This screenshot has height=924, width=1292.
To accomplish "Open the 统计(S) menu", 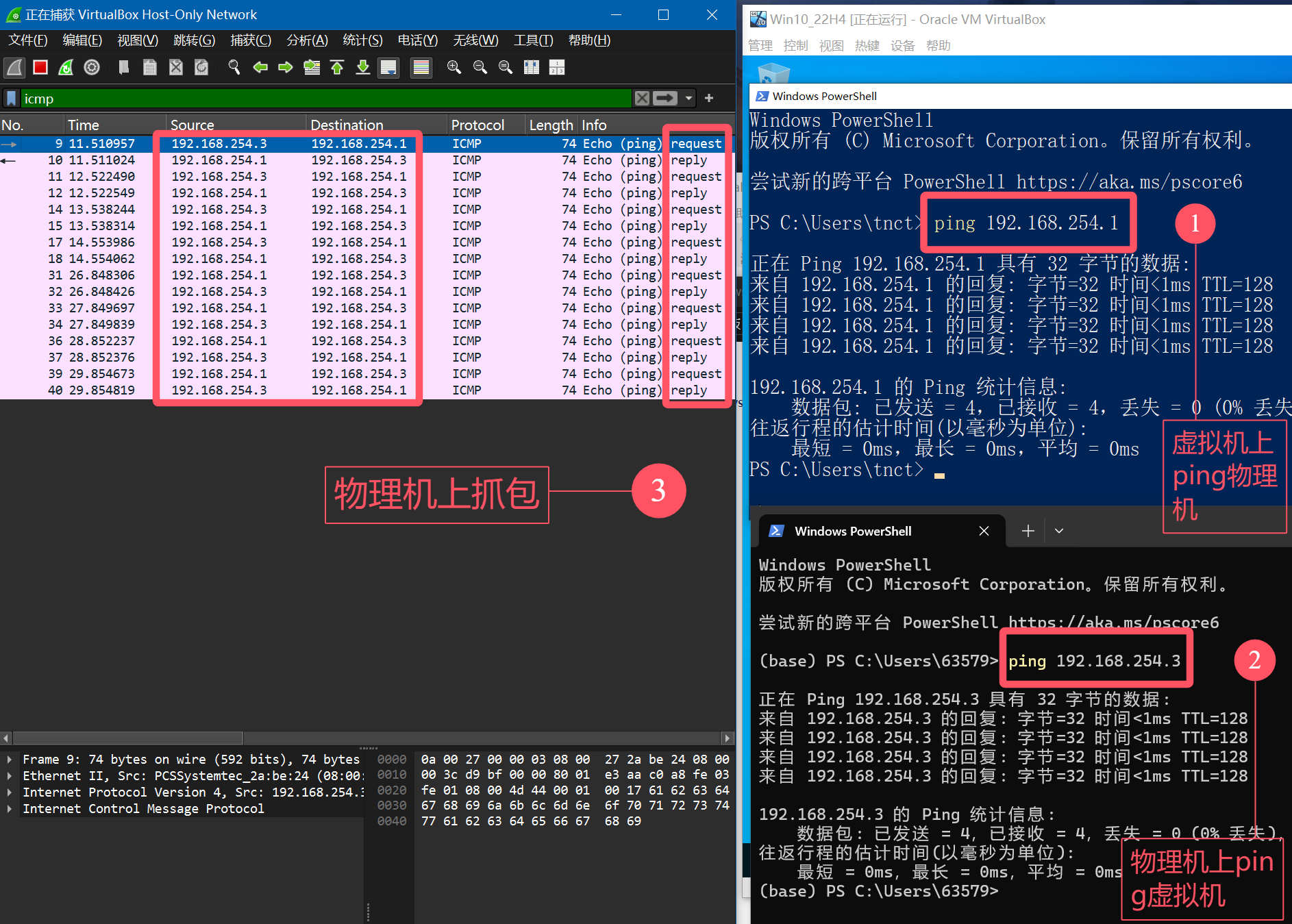I will (x=362, y=40).
